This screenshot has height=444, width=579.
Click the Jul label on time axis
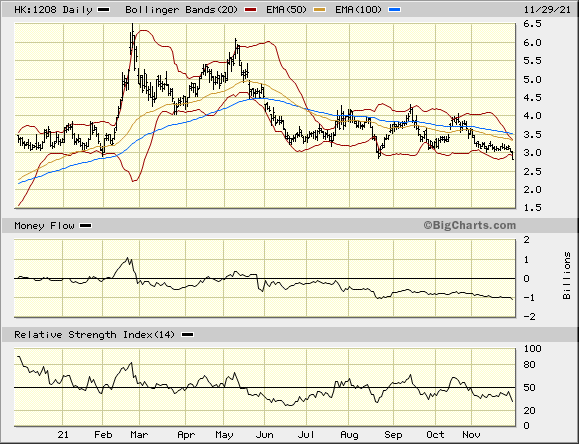tap(306, 434)
